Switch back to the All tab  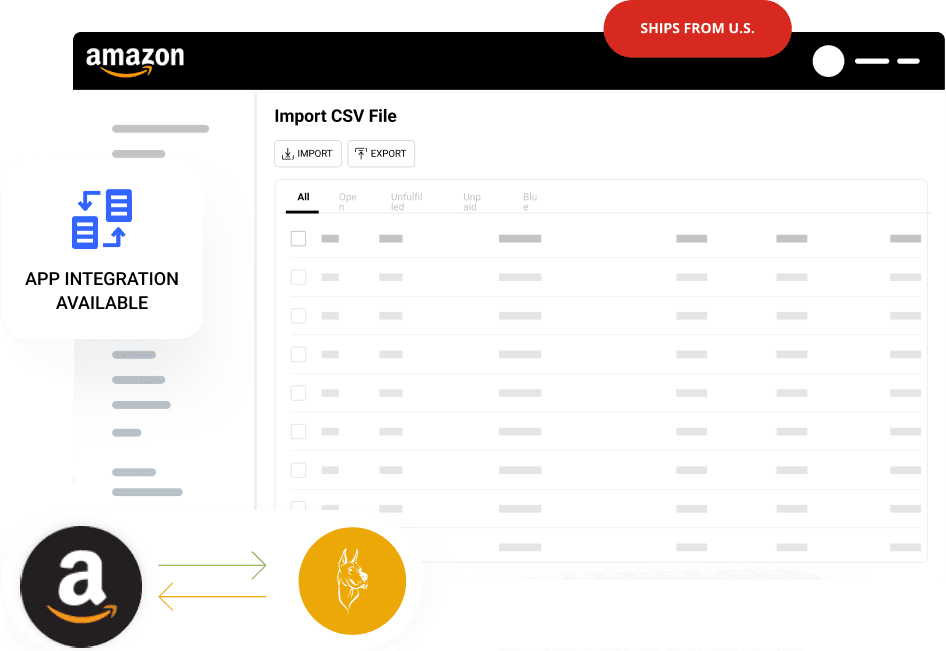coord(302,198)
